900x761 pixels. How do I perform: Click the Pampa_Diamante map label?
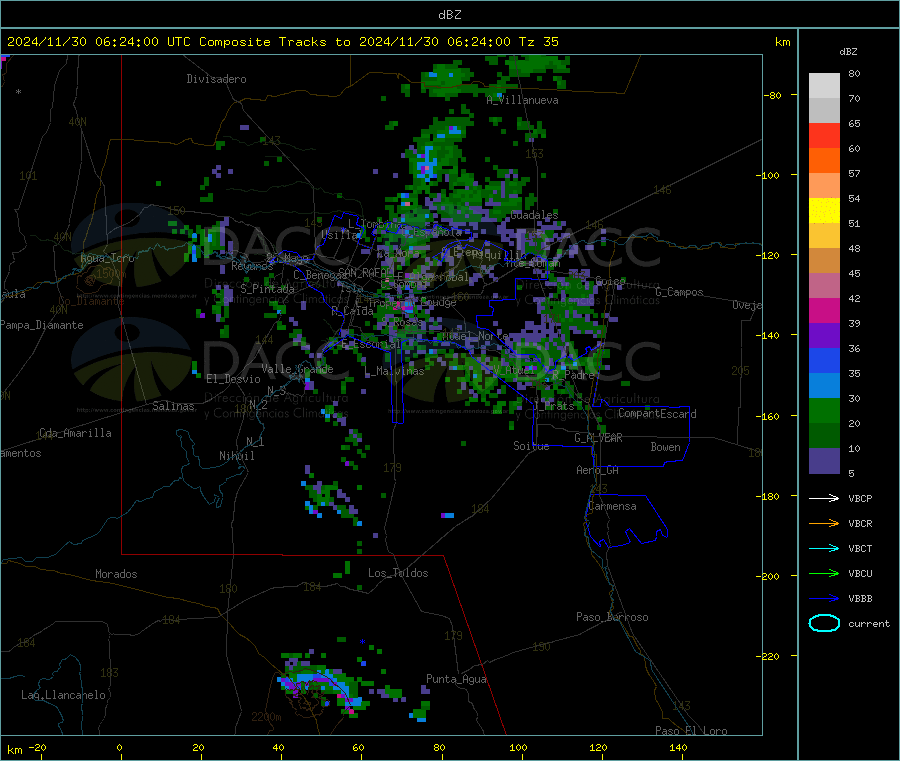coord(41,325)
